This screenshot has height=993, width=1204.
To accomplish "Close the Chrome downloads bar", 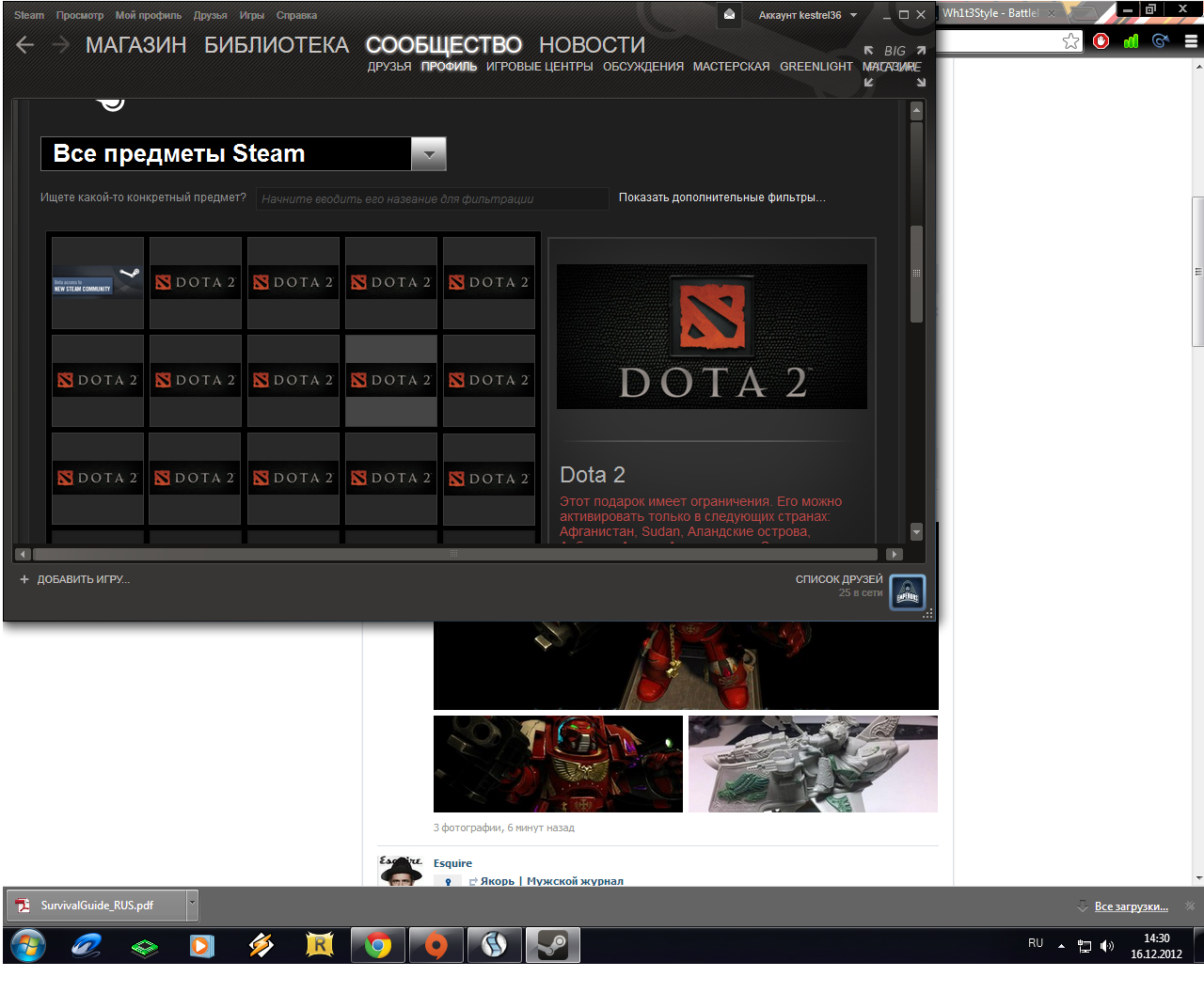I will pyautogui.click(x=1190, y=906).
